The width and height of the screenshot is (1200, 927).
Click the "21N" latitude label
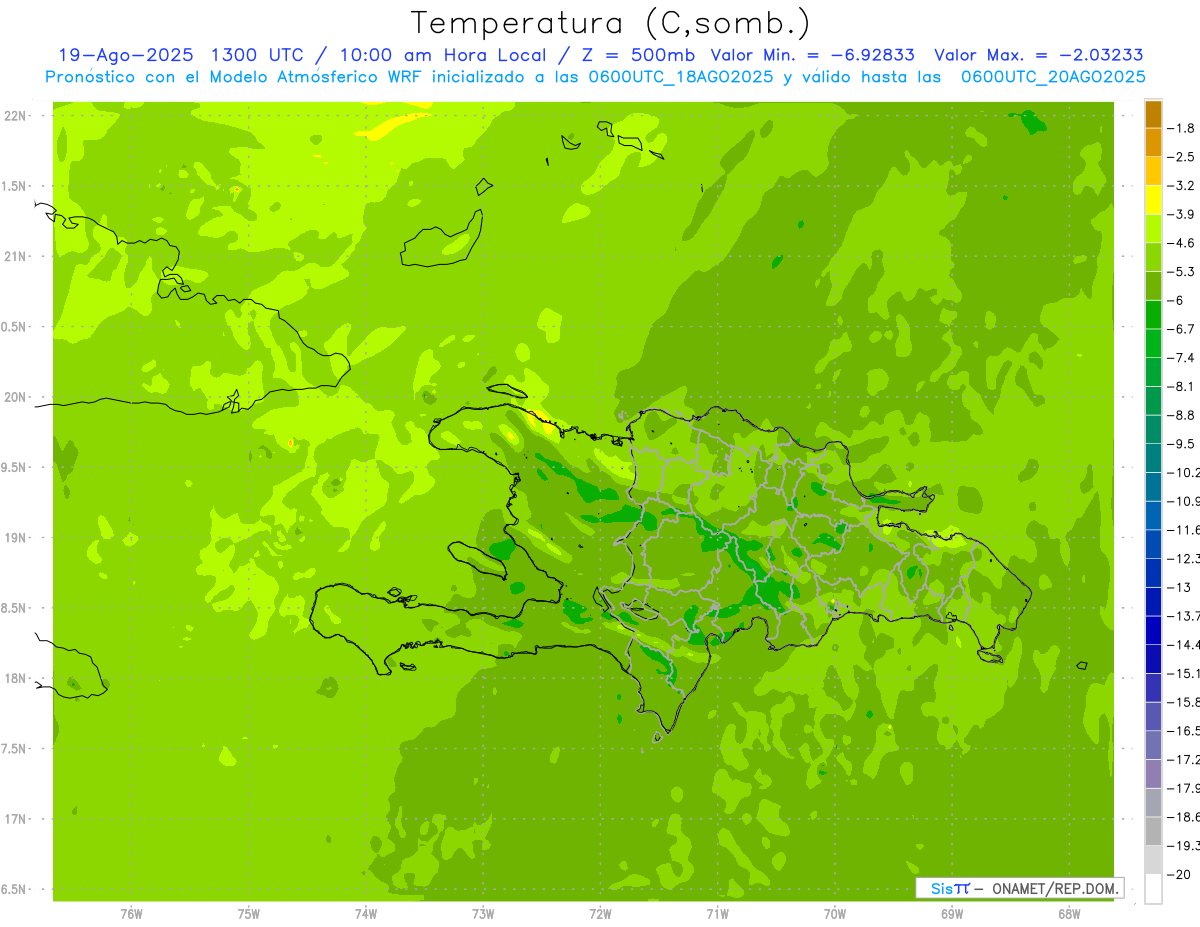15,256
